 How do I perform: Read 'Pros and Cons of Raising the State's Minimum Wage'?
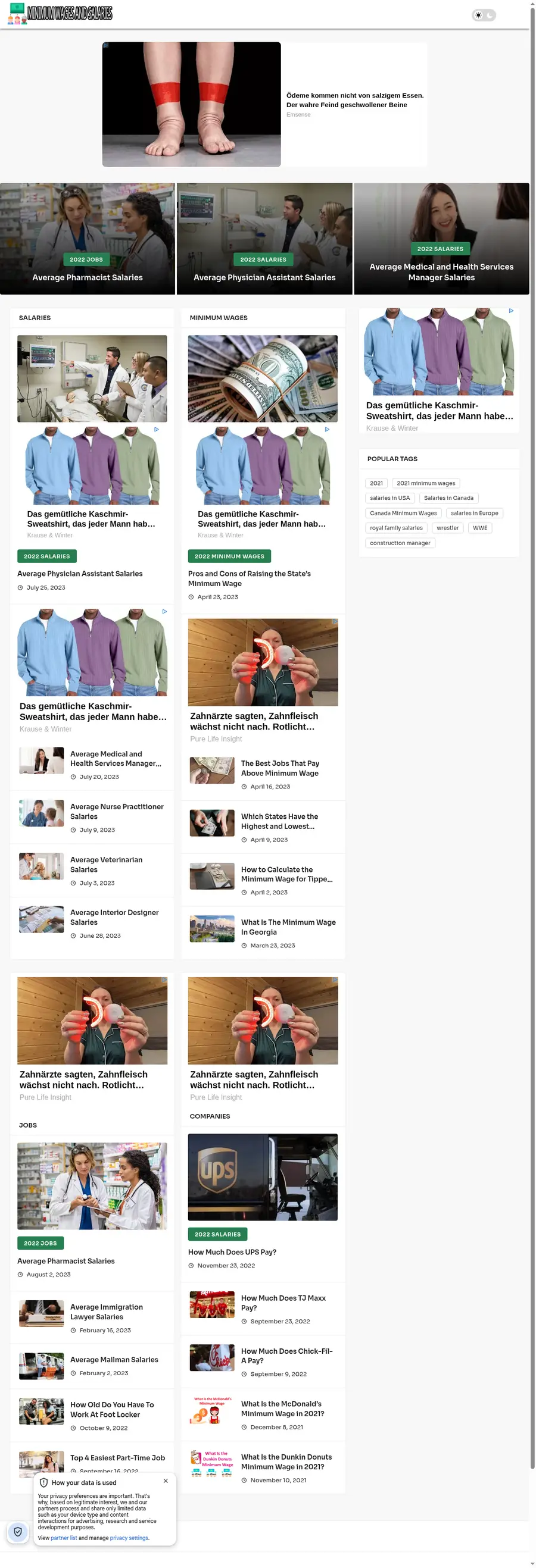click(x=250, y=578)
